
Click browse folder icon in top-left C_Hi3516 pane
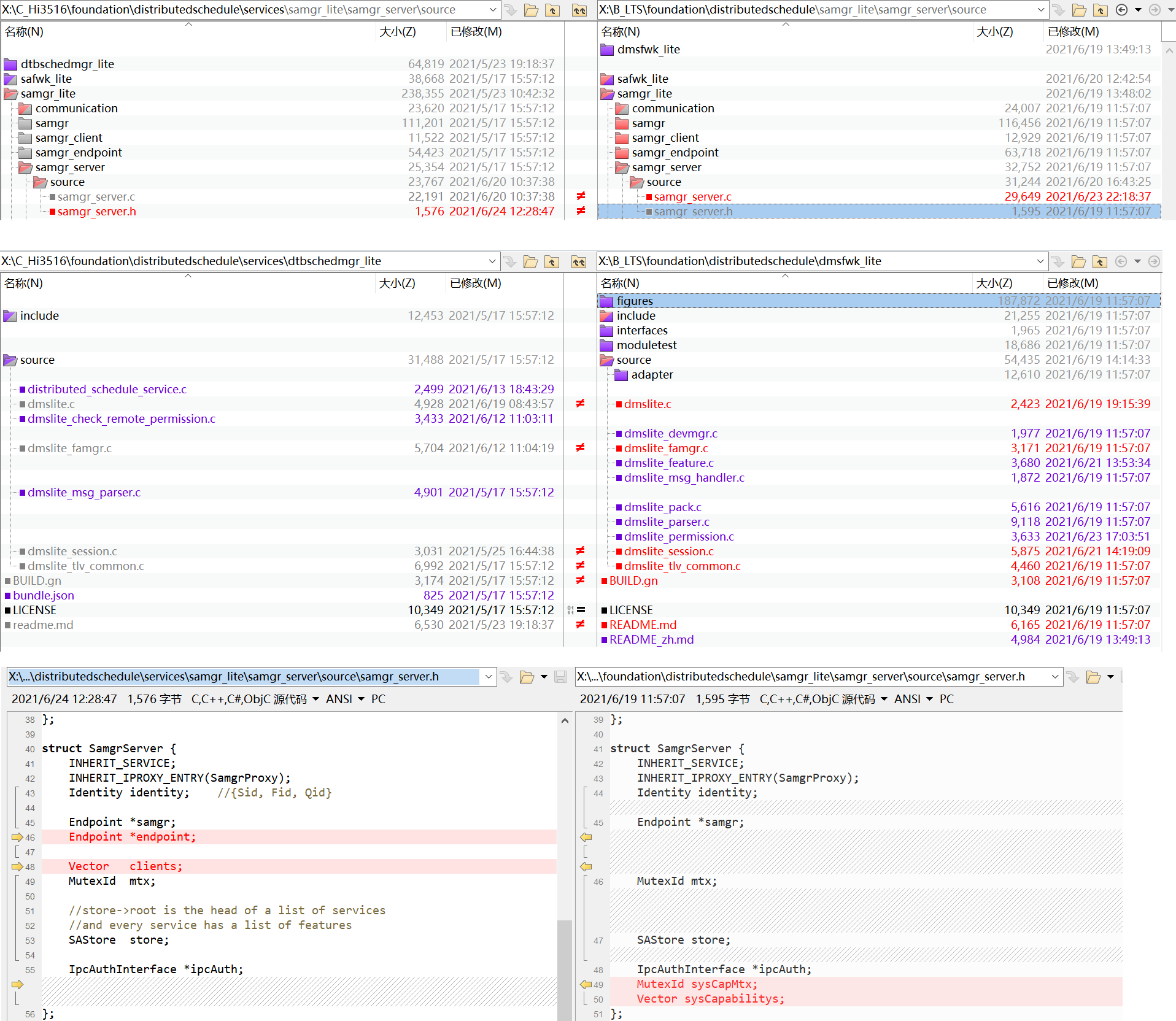coord(531,10)
